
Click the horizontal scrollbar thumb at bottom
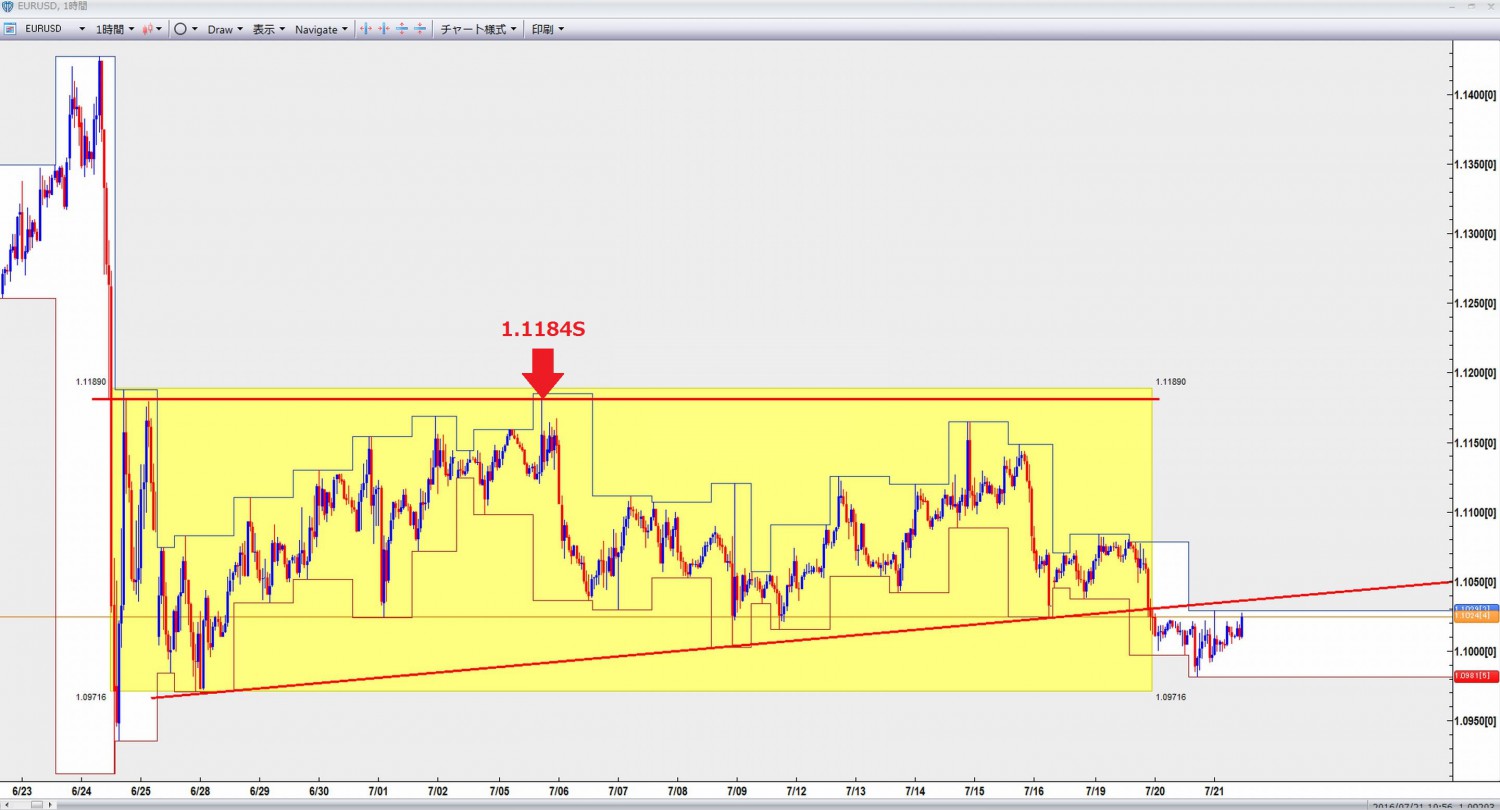37,804
